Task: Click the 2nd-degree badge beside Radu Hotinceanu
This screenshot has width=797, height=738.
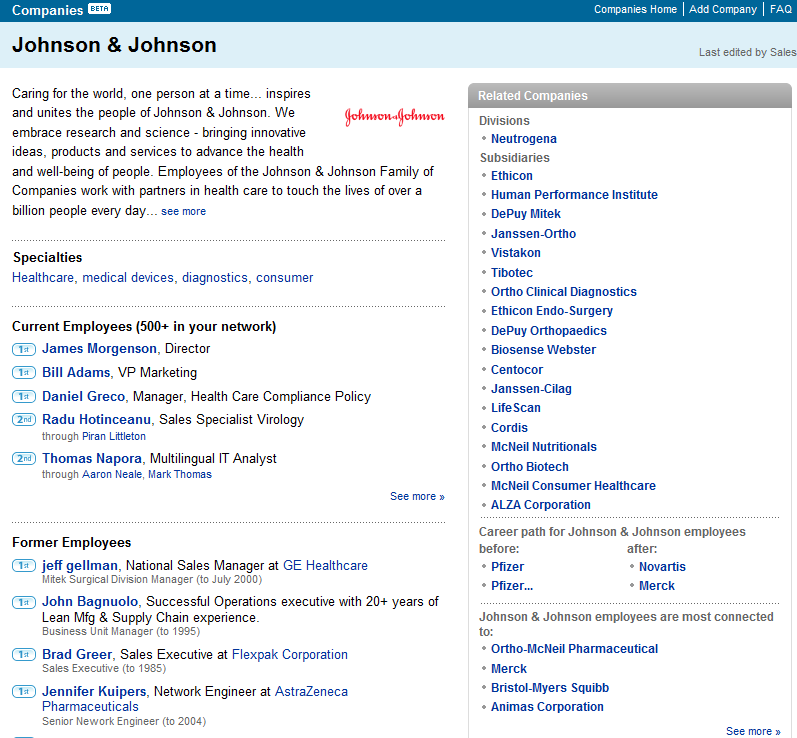Action: pyautogui.click(x=24, y=420)
